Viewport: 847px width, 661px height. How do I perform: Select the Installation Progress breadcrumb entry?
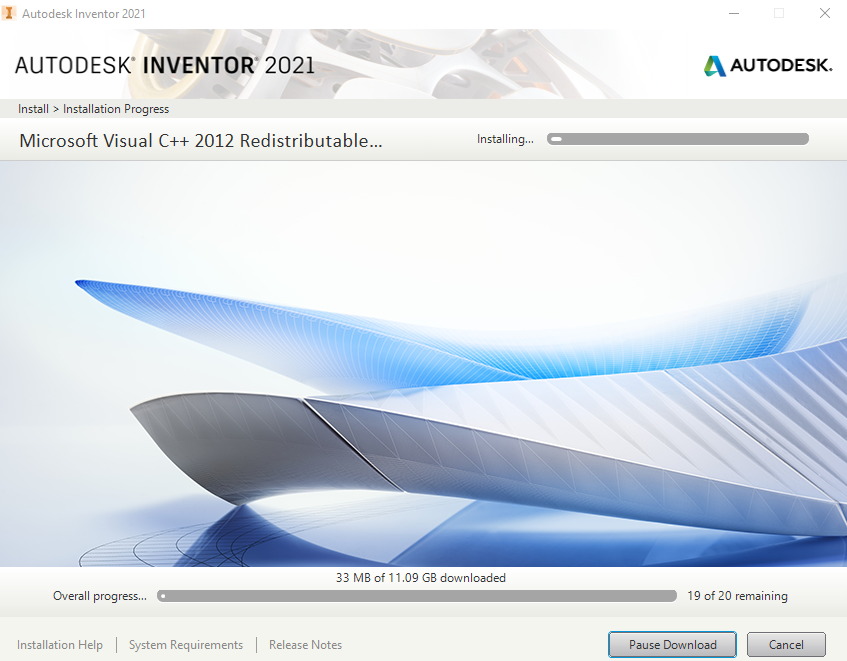(113, 108)
